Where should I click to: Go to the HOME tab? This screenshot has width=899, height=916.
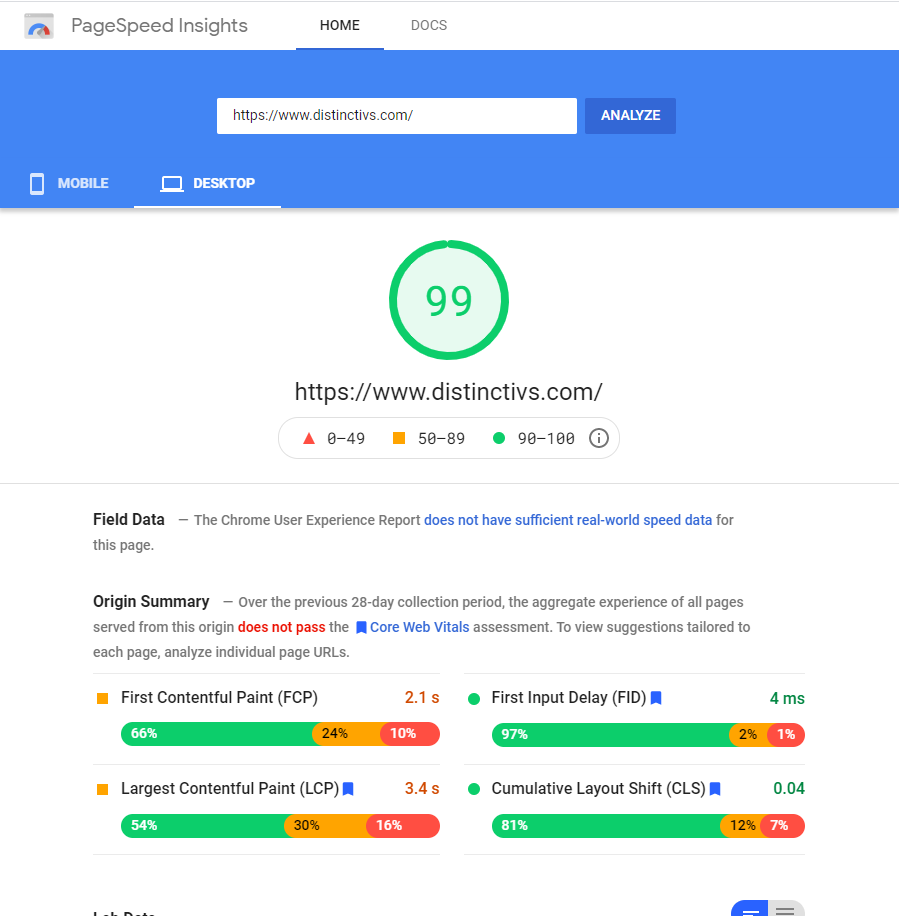[x=339, y=25]
